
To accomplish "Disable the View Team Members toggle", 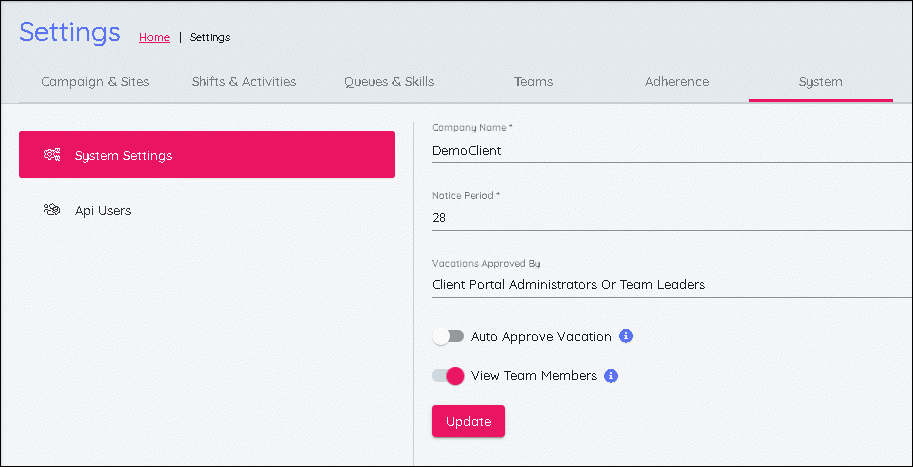I will tap(448, 376).
